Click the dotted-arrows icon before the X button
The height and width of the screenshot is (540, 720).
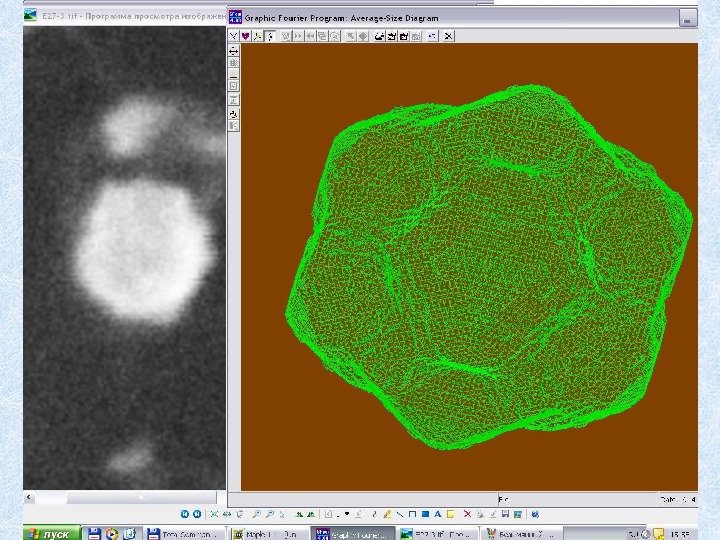pos(433,36)
